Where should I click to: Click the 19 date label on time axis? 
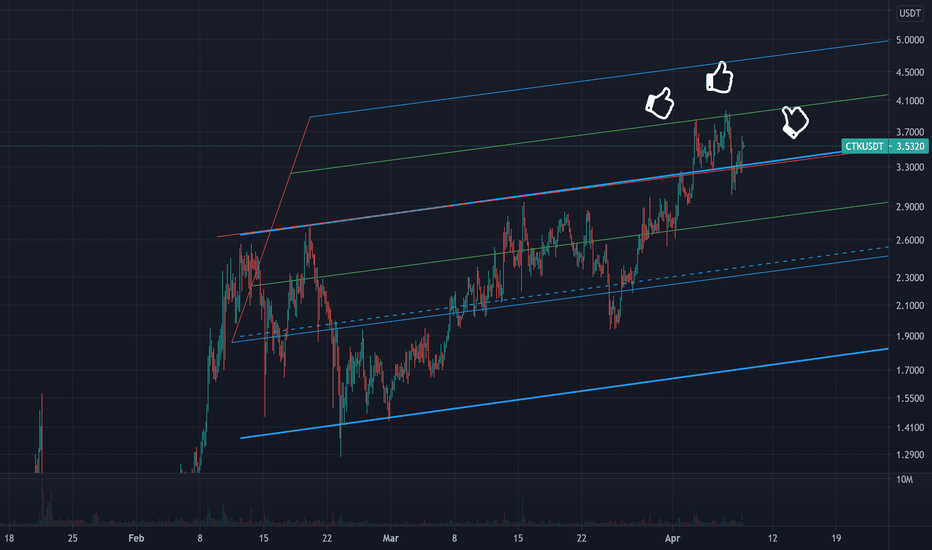click(x=836, y=538)
